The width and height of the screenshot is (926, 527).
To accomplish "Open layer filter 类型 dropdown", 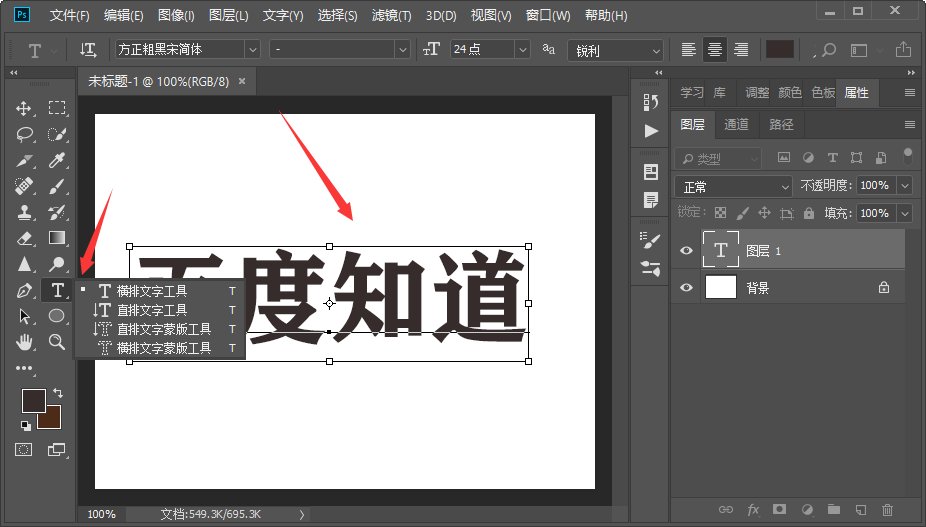I will coord(718,159).
